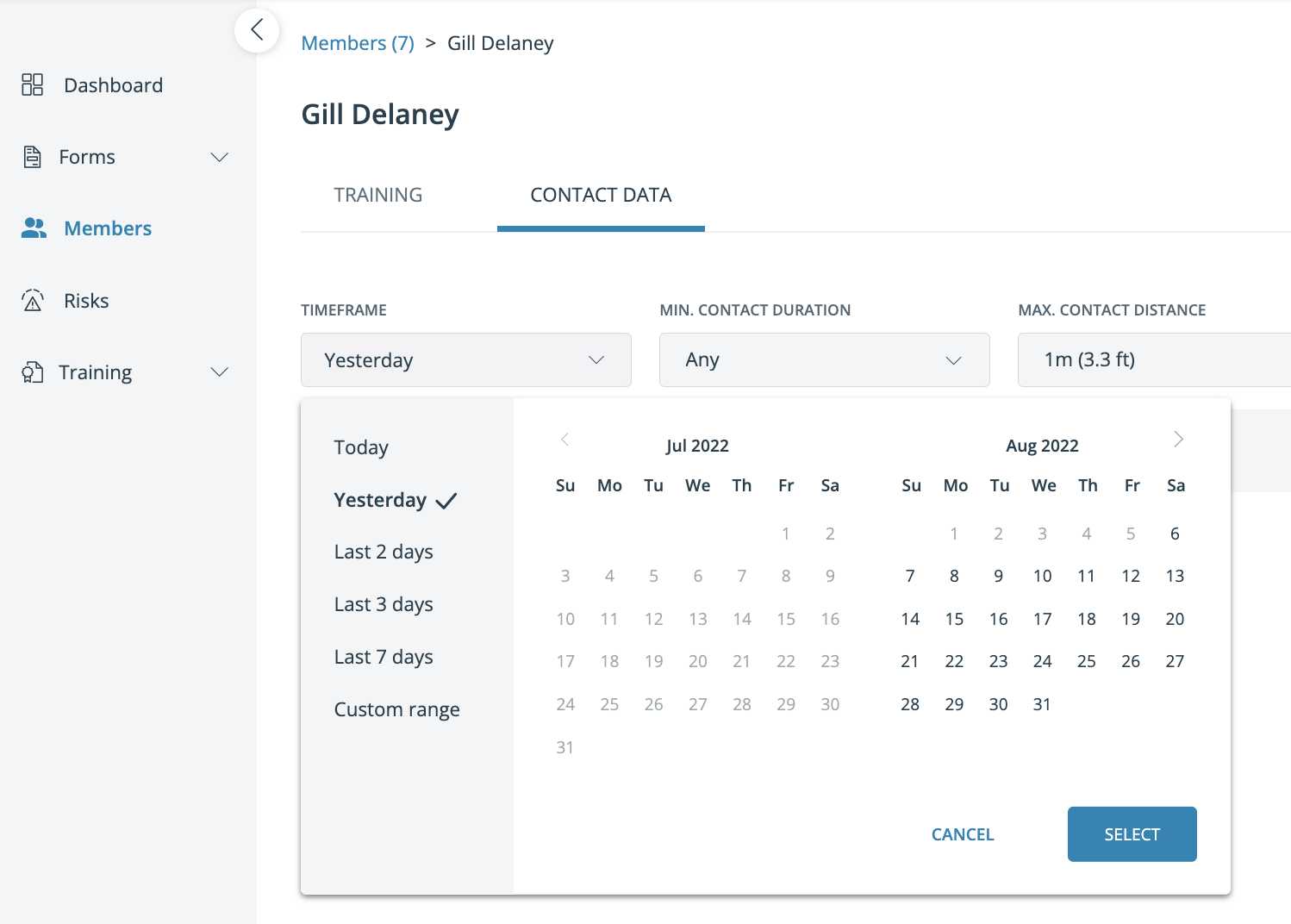
Task: Select August 10 in the calendar
Action: 1043,576
